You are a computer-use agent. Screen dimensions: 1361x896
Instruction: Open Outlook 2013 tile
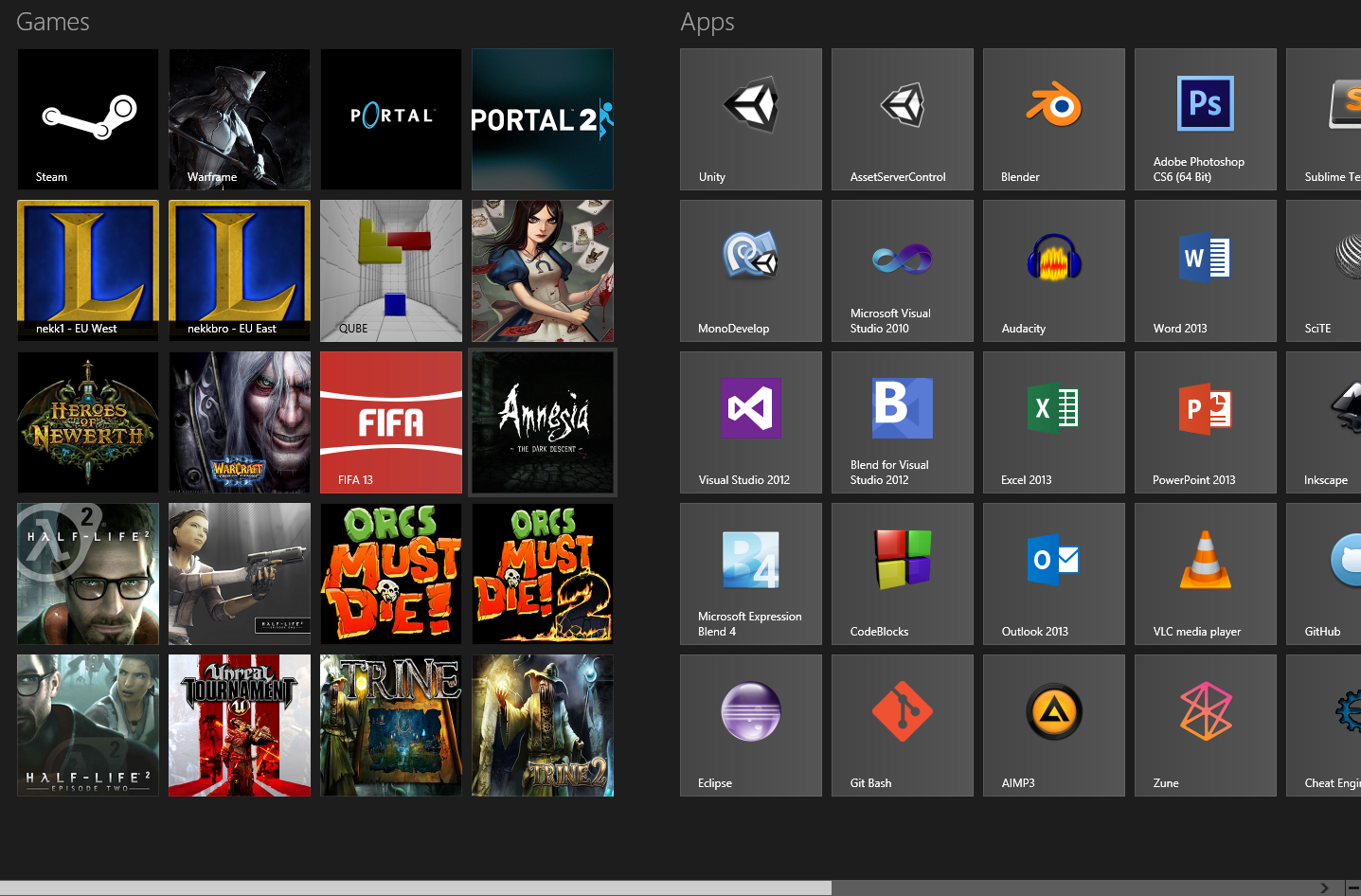click(1054, 574)
